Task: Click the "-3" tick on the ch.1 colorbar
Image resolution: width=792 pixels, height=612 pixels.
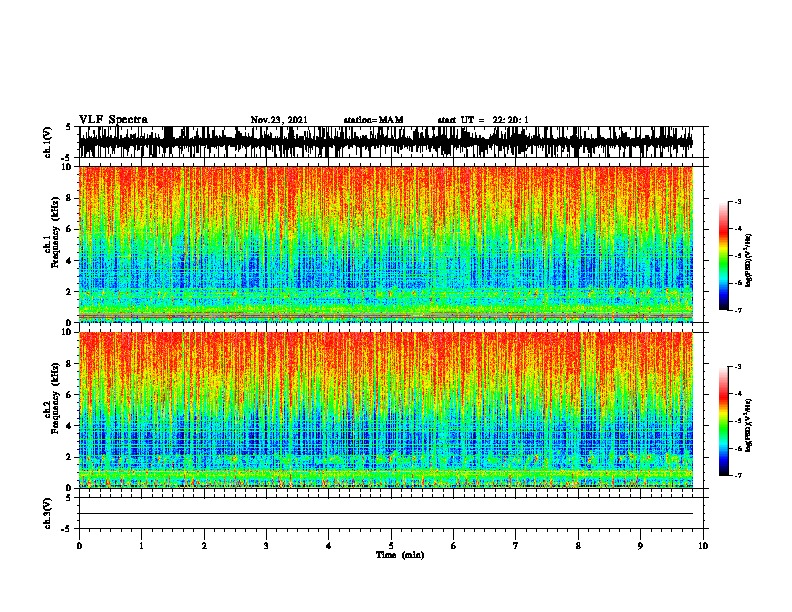Action: coord(737,202)
